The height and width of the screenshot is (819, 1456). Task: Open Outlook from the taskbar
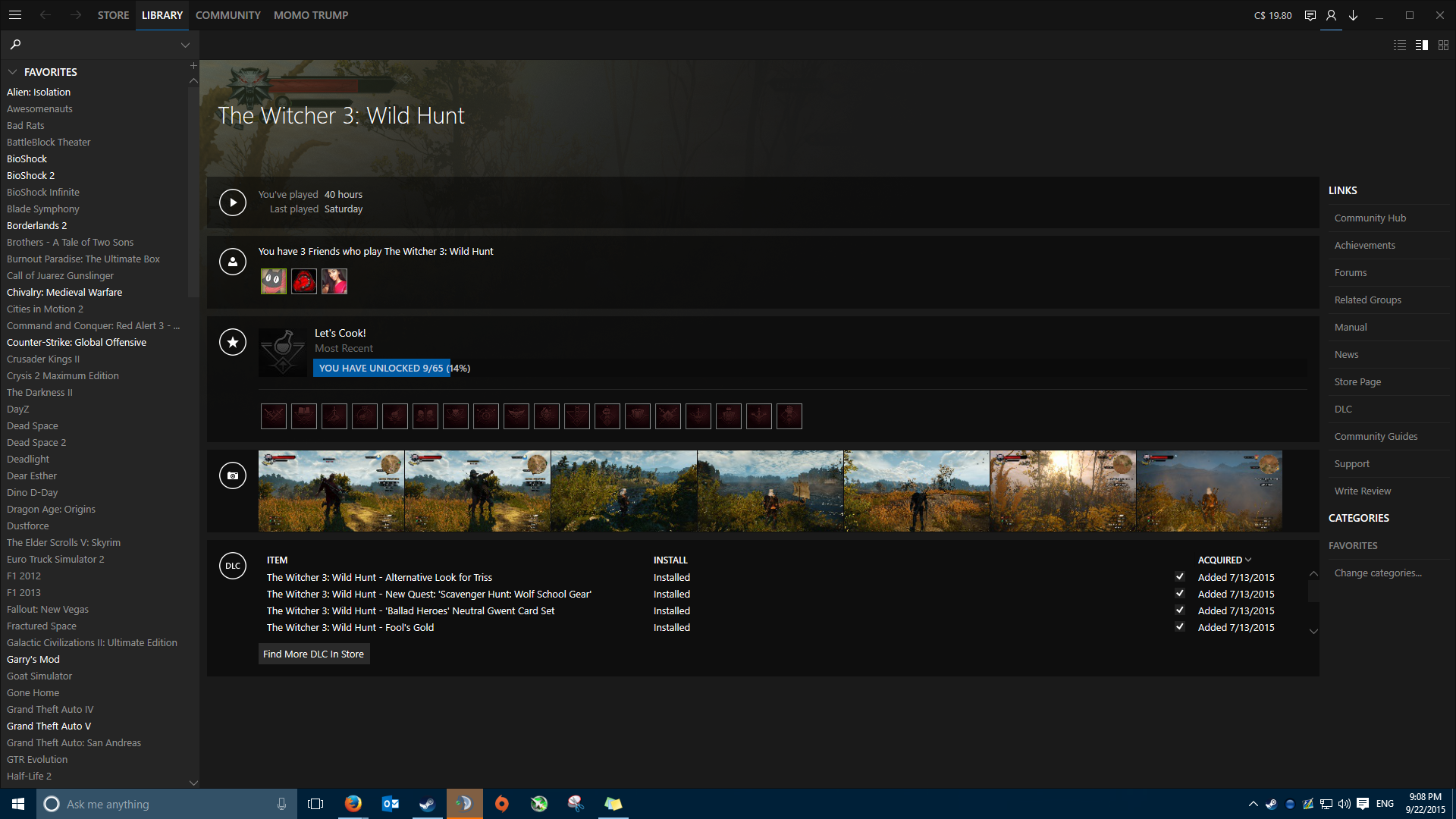pyautogui.click(x=391, y=804)
